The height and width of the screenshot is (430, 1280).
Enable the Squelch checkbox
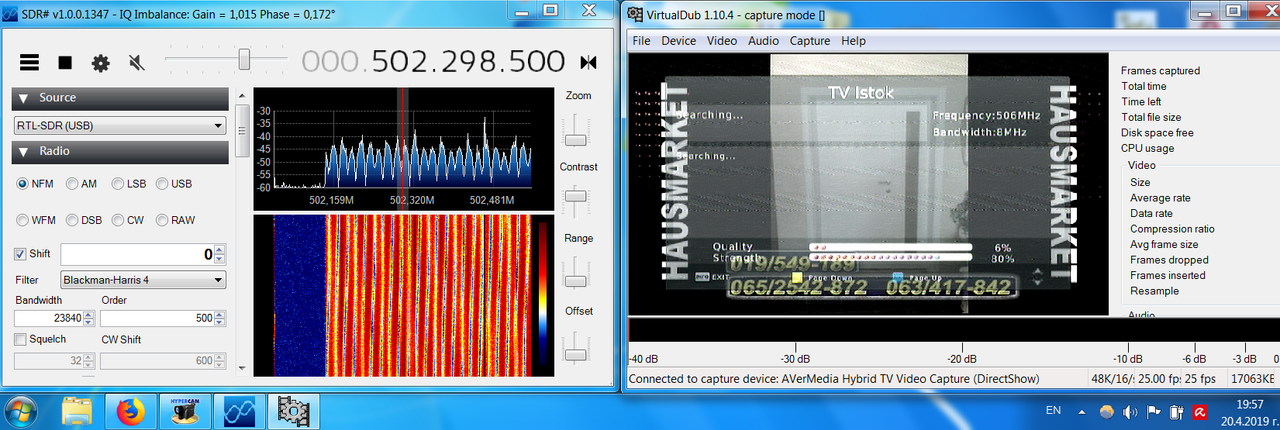click(x=21, y=339)
